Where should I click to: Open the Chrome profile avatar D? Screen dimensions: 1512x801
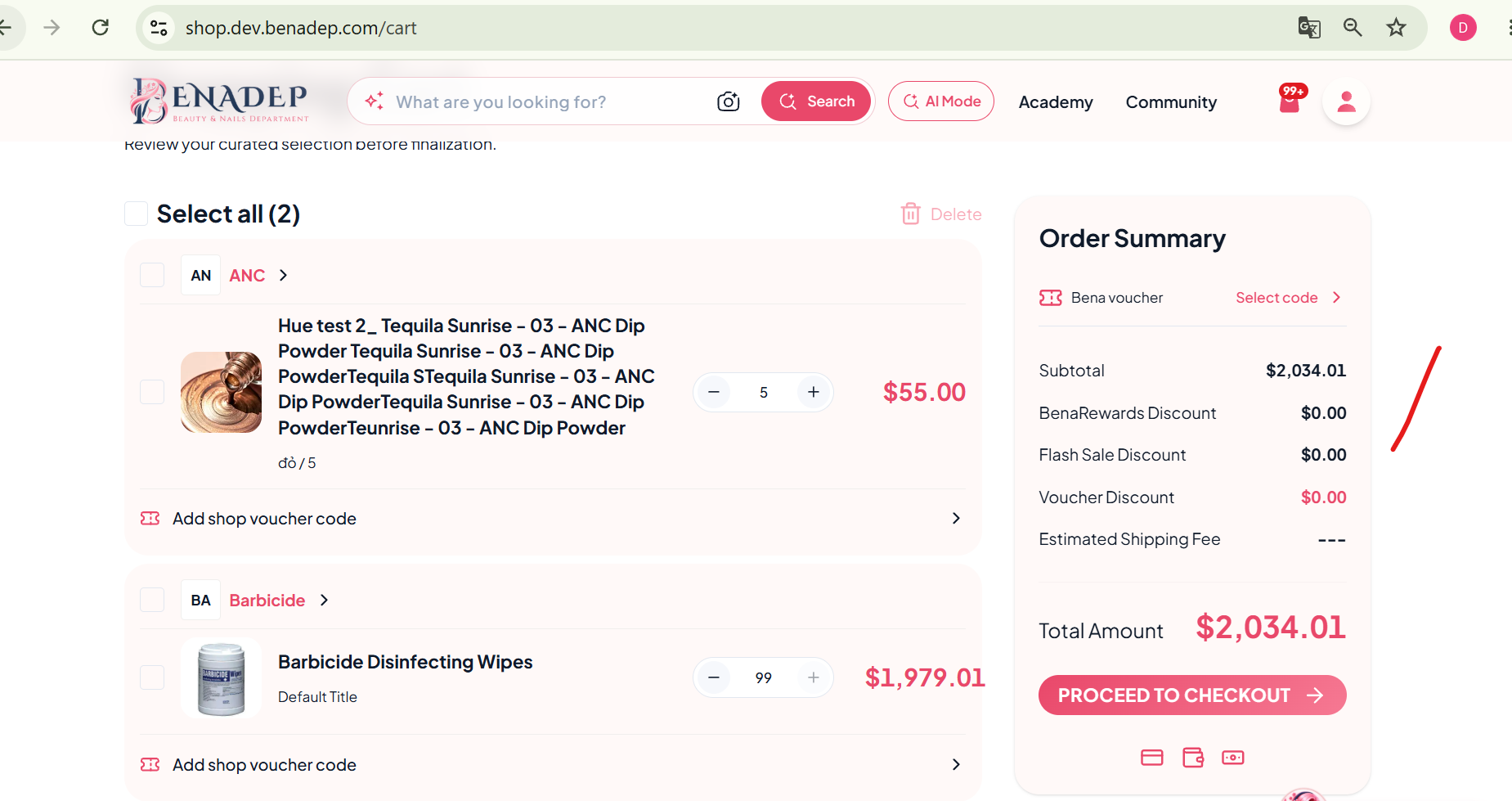click(x=1463, y=28)
